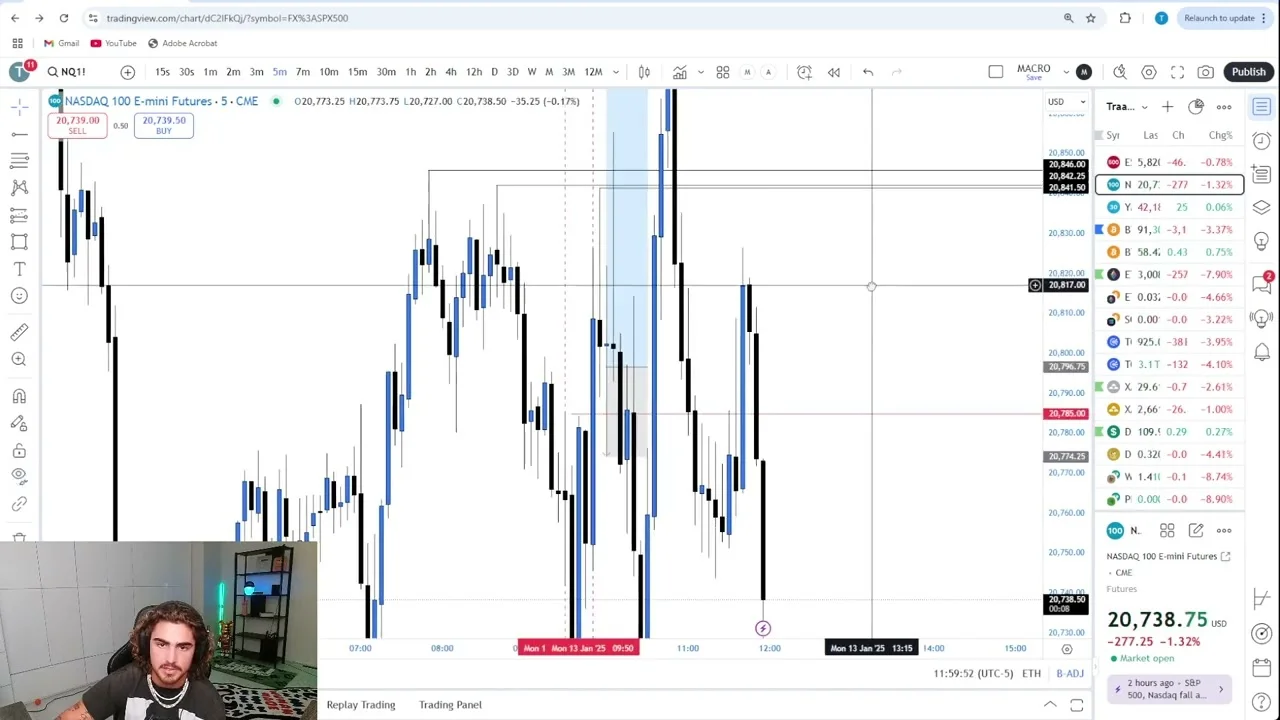The width and height of the screenshot is (1280, 720).
Task: Click the Bar Replay rewind icon
Action: pos(834,72)
